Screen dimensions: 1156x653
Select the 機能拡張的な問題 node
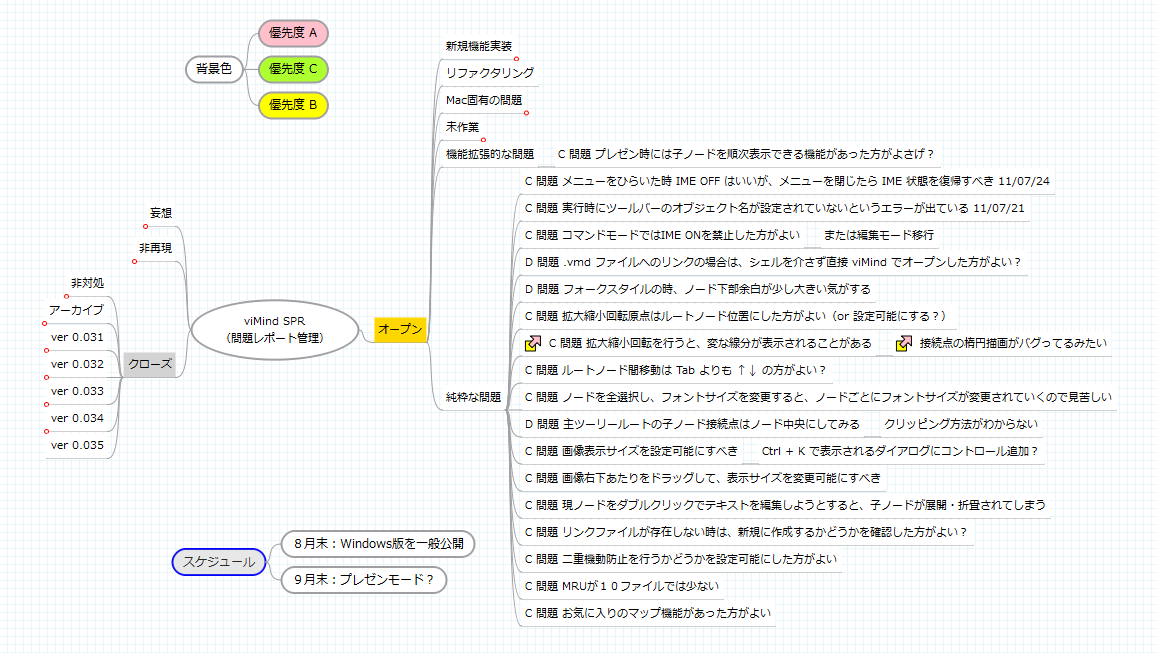pos(490,154)
